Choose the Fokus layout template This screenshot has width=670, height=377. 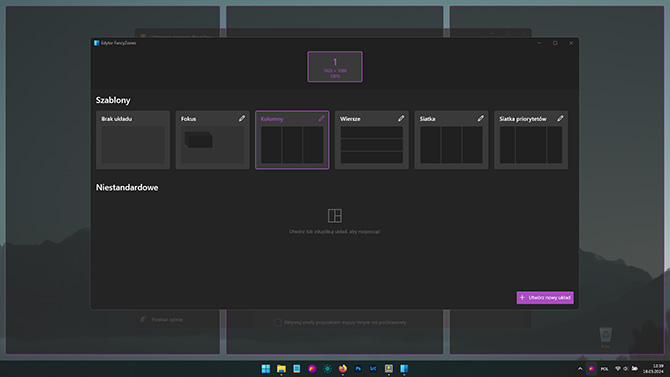coord(212,140)
